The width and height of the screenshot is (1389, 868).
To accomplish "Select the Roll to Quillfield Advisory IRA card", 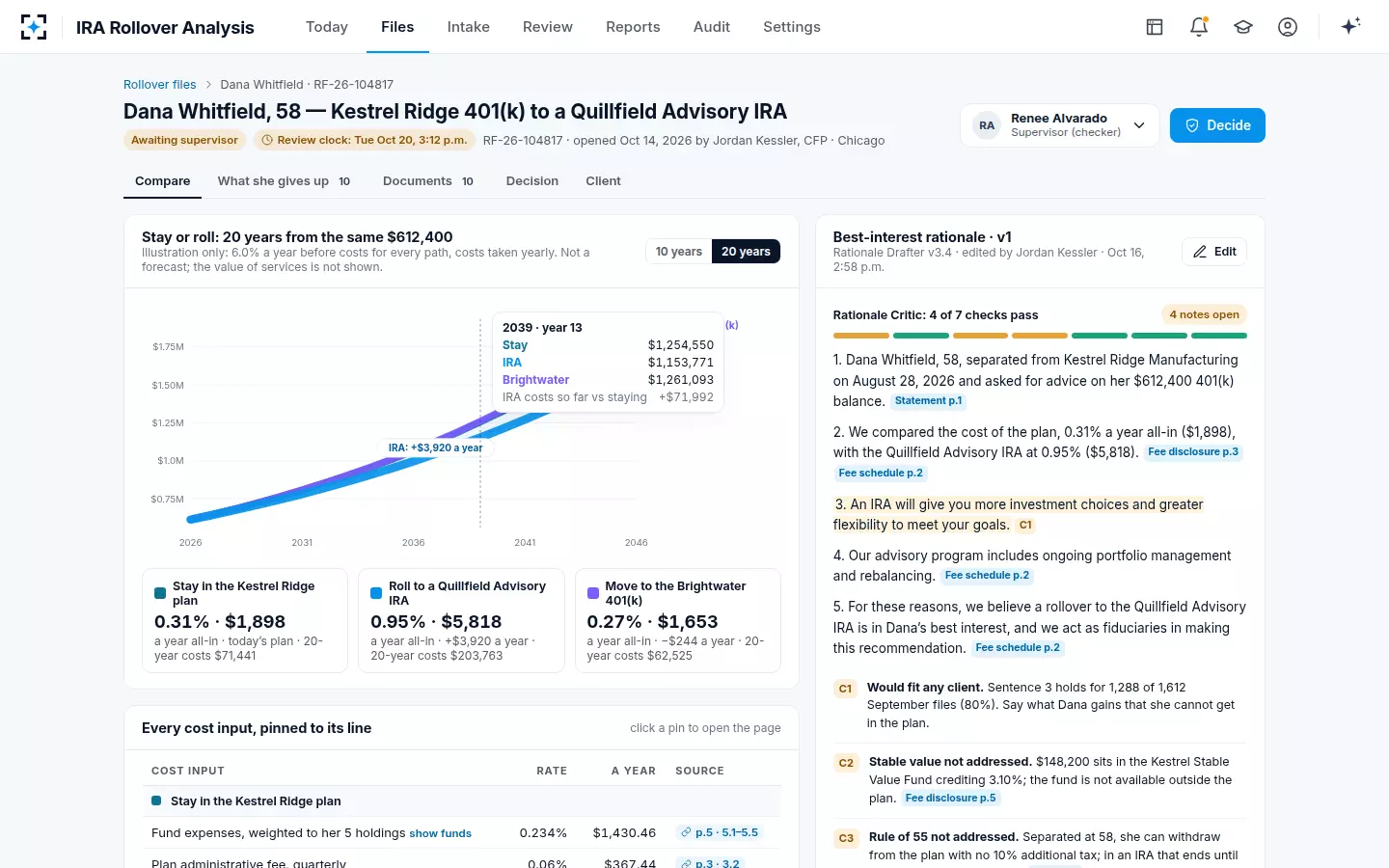I will click(x=461, y=620).
